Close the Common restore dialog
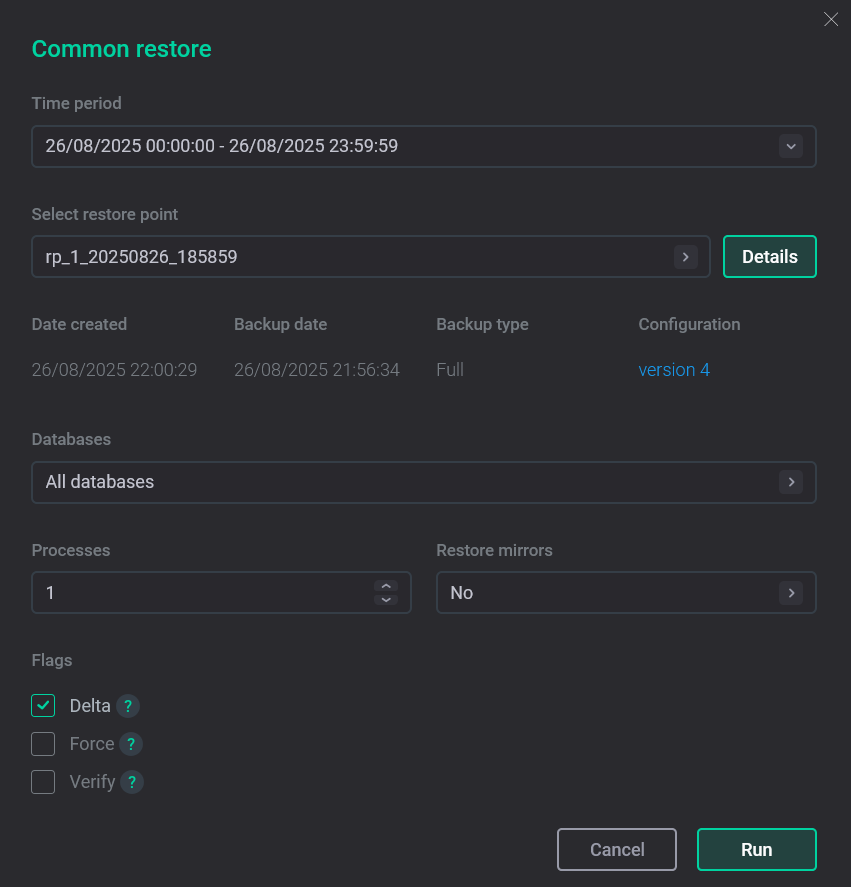The image size is (851, 887). pyautogui.click(x=831, y=19)
